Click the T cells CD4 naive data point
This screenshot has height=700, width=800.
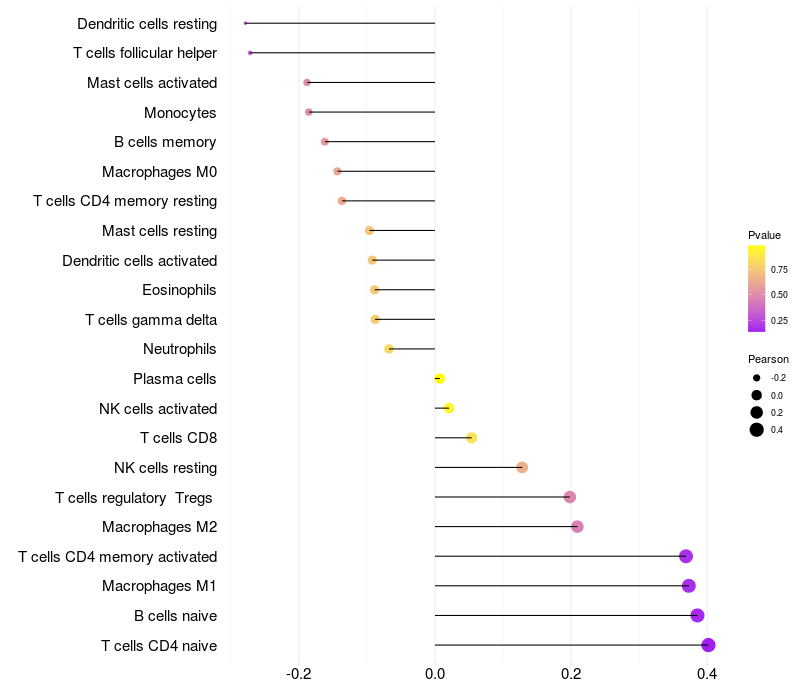[708, 645]
